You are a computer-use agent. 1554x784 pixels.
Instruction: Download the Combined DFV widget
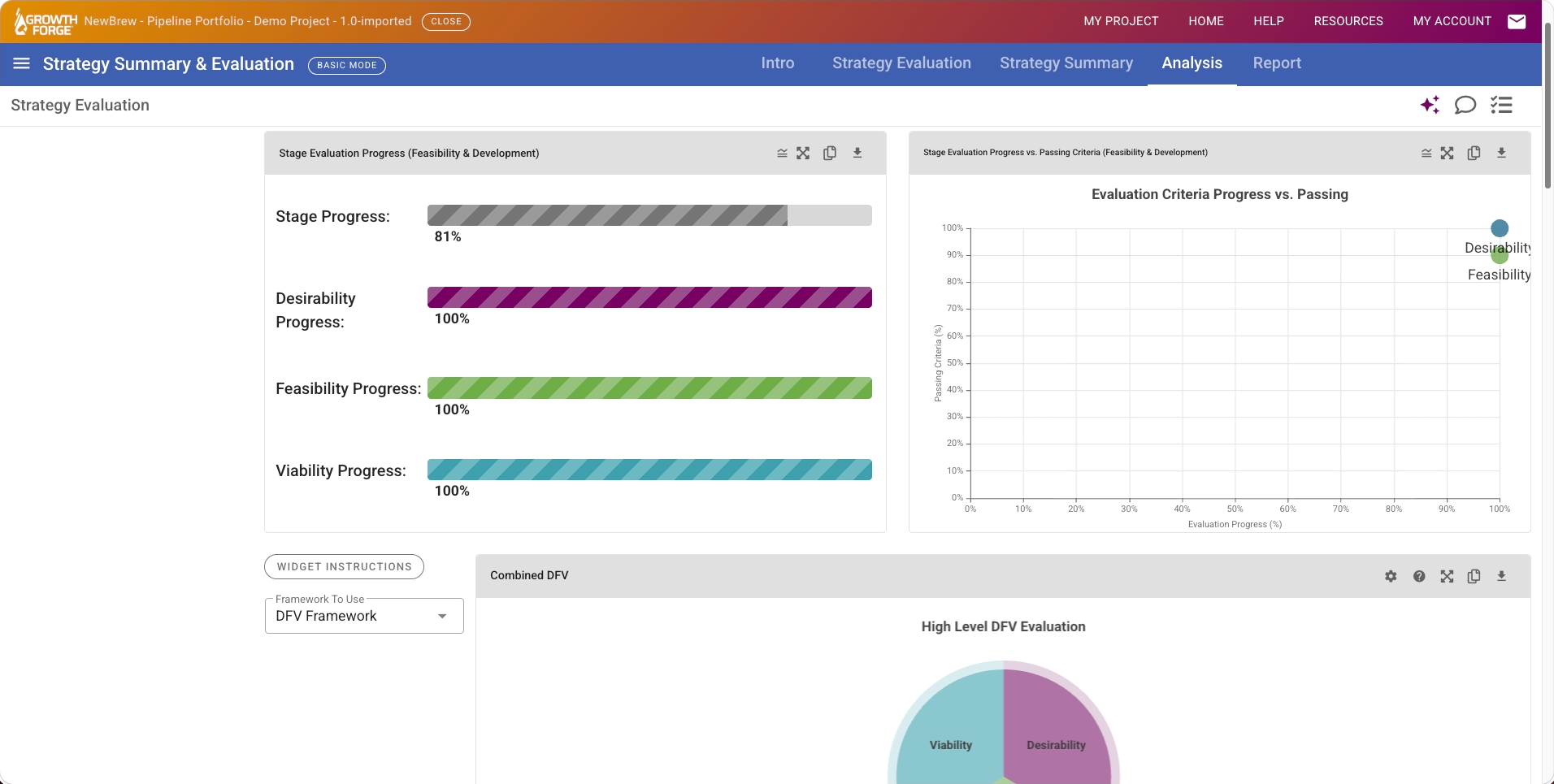pyautogui.click(x=1502, y=576)
